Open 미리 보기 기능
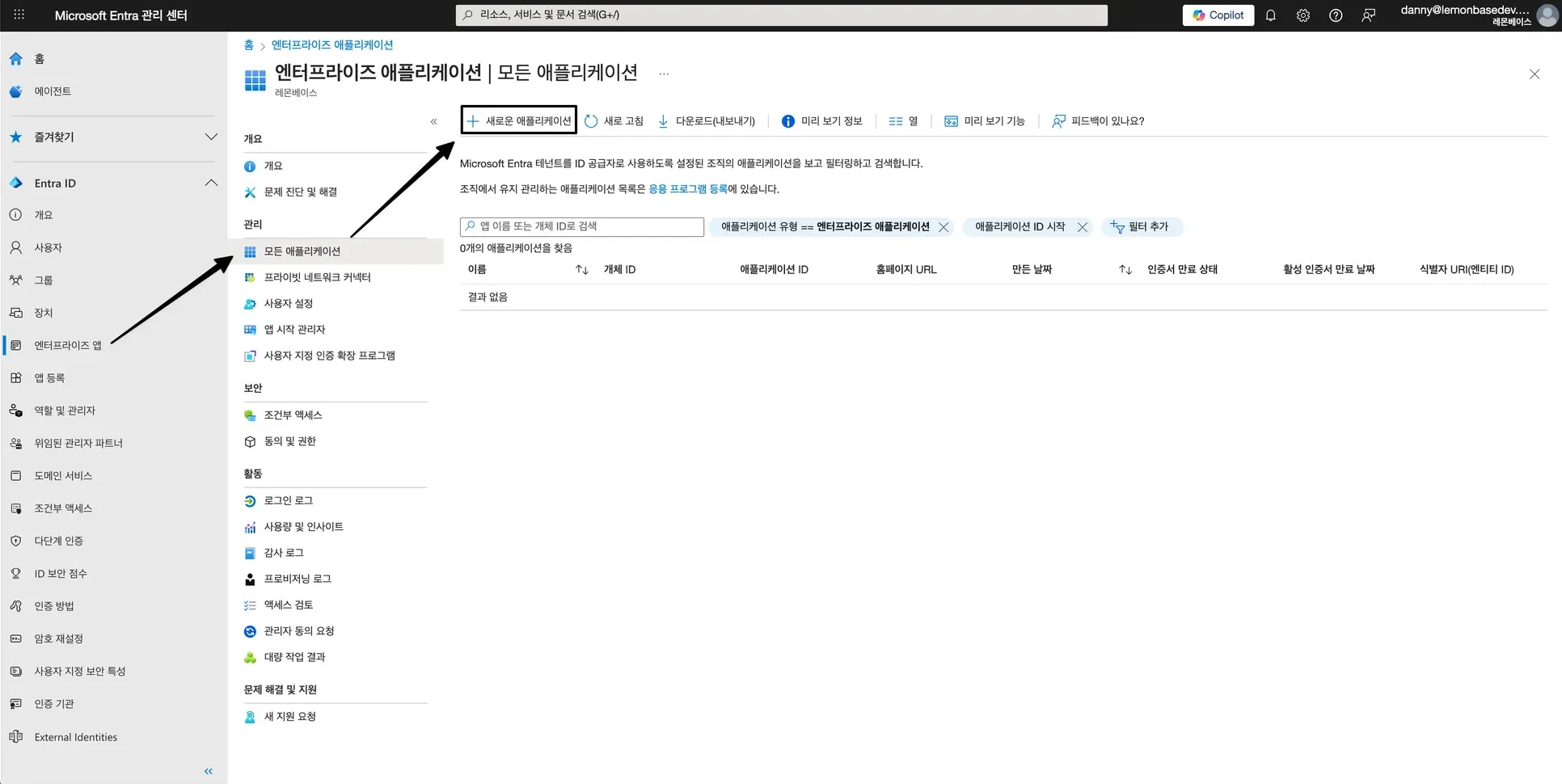1562x784 pixels. pos(984,120)
